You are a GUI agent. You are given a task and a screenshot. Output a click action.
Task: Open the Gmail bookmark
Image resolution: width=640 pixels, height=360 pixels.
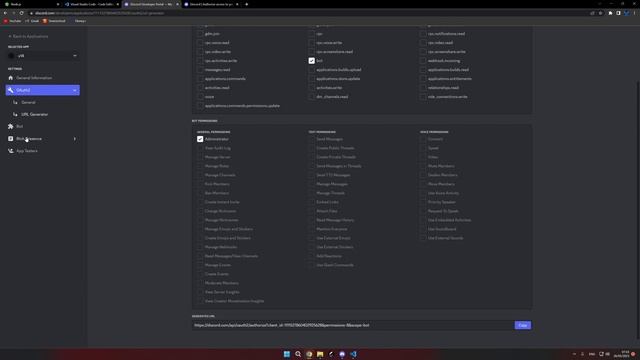click(x=32, y=21)
